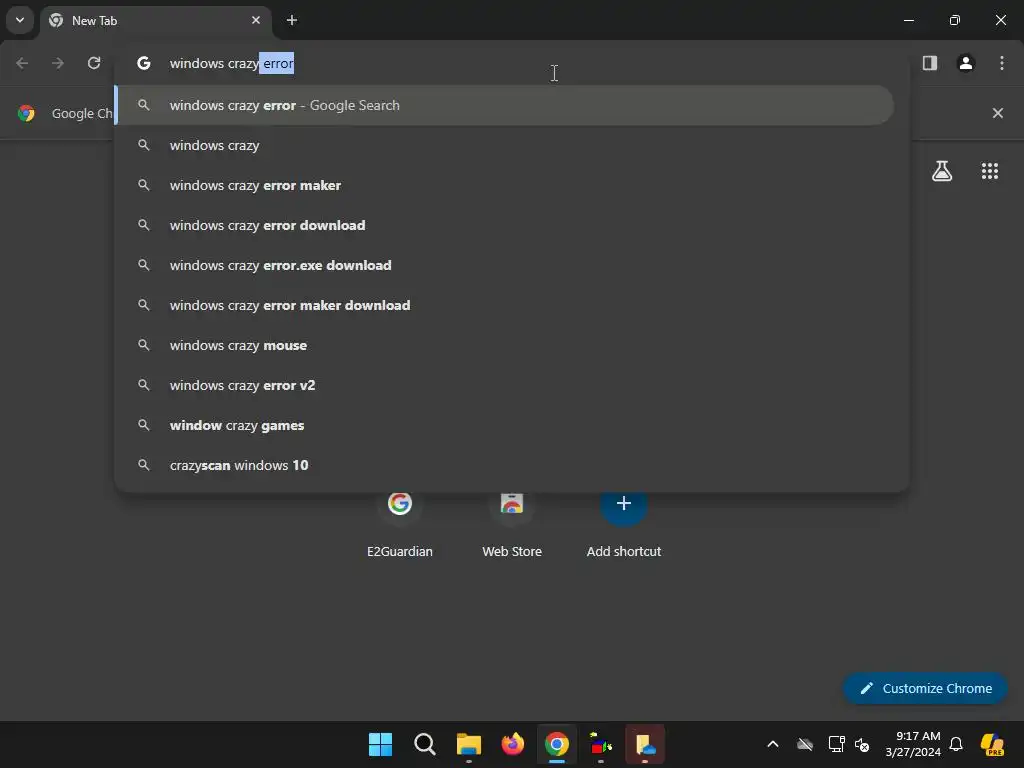Open File Explorer from taskbar
The image size is (1024, 768).
tap(468, 744)
